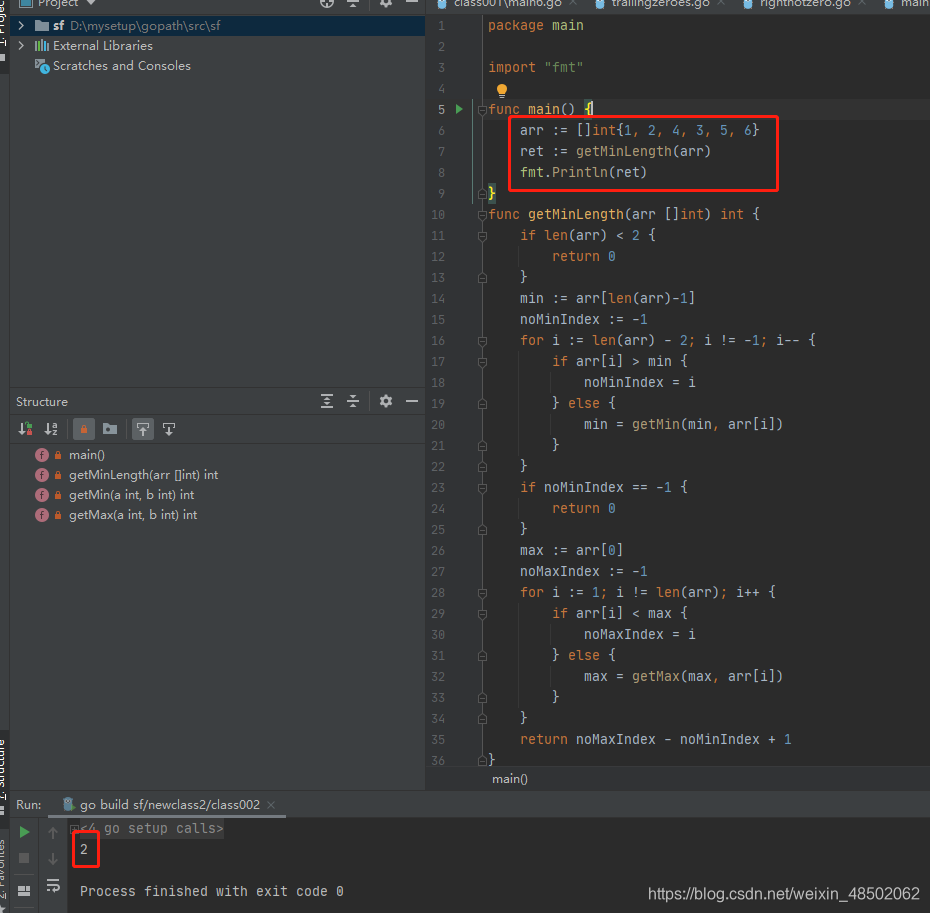This screenshot has width=930, height=913.
Task: Select getMinLength in Structure panel
Action: (144, 475)
